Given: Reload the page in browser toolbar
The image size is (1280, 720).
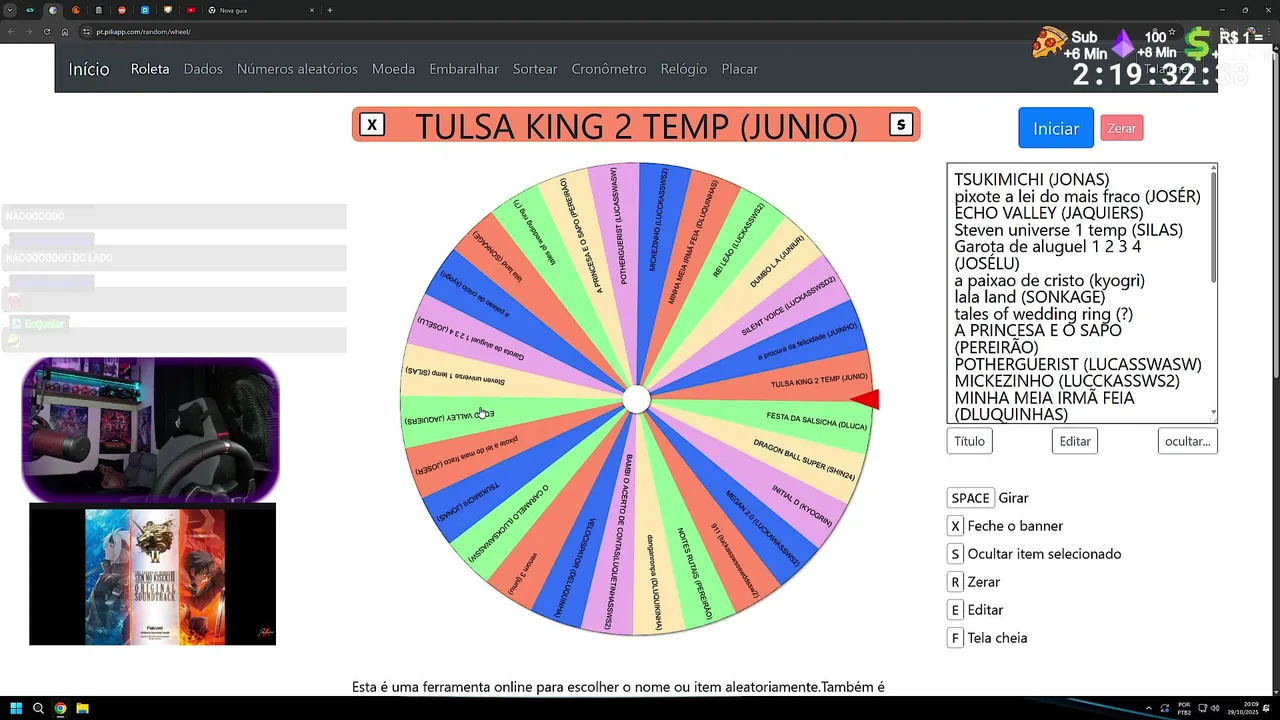Looking at the screenshot, I should 46,32.
